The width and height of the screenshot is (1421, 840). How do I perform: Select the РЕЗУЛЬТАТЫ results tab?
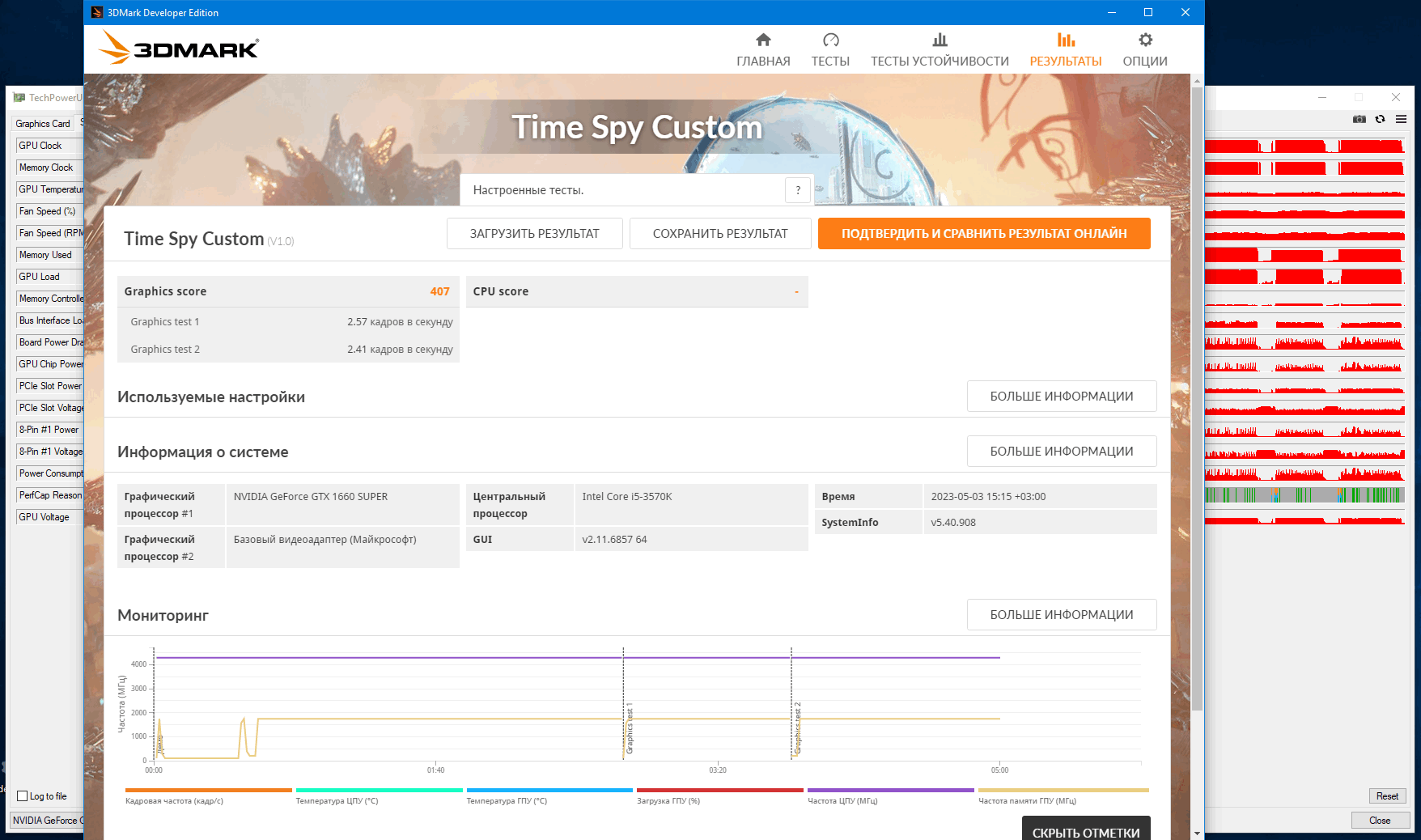1066,50
